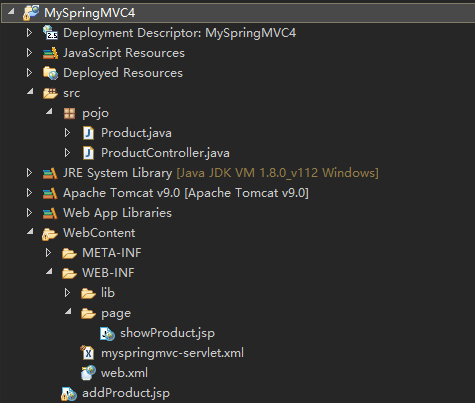Select the src label
Image resolution: width=475 pixels, height=403 pixels.
72,93
